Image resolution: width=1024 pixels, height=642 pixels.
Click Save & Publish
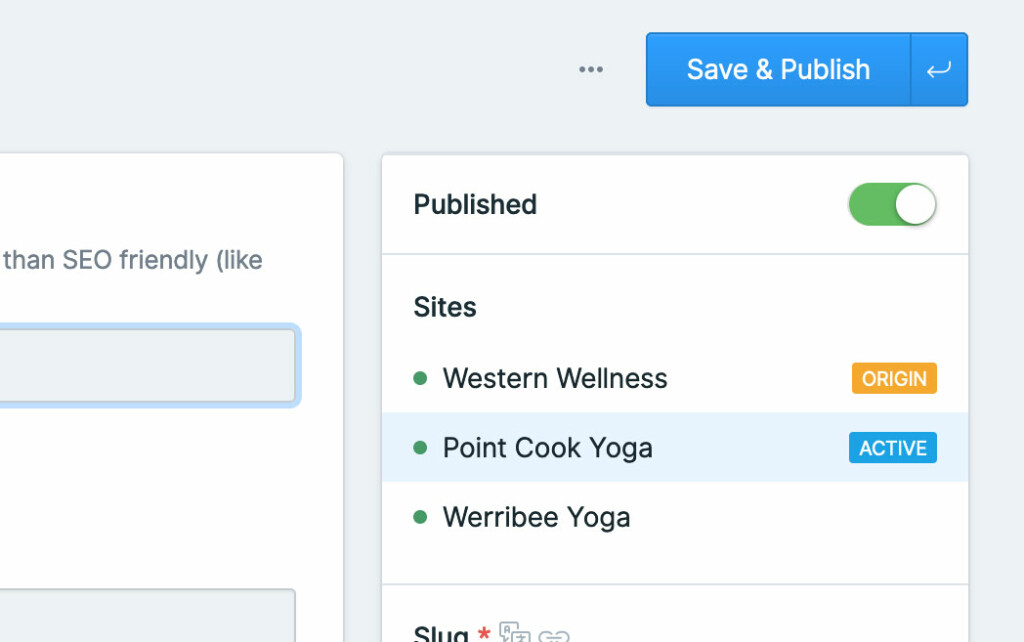(x=778, y=69)
